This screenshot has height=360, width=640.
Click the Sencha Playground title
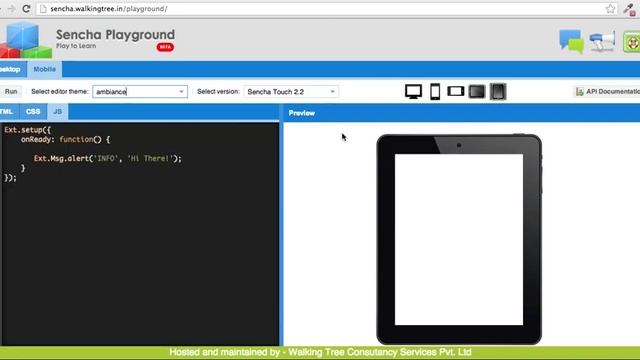116,35
